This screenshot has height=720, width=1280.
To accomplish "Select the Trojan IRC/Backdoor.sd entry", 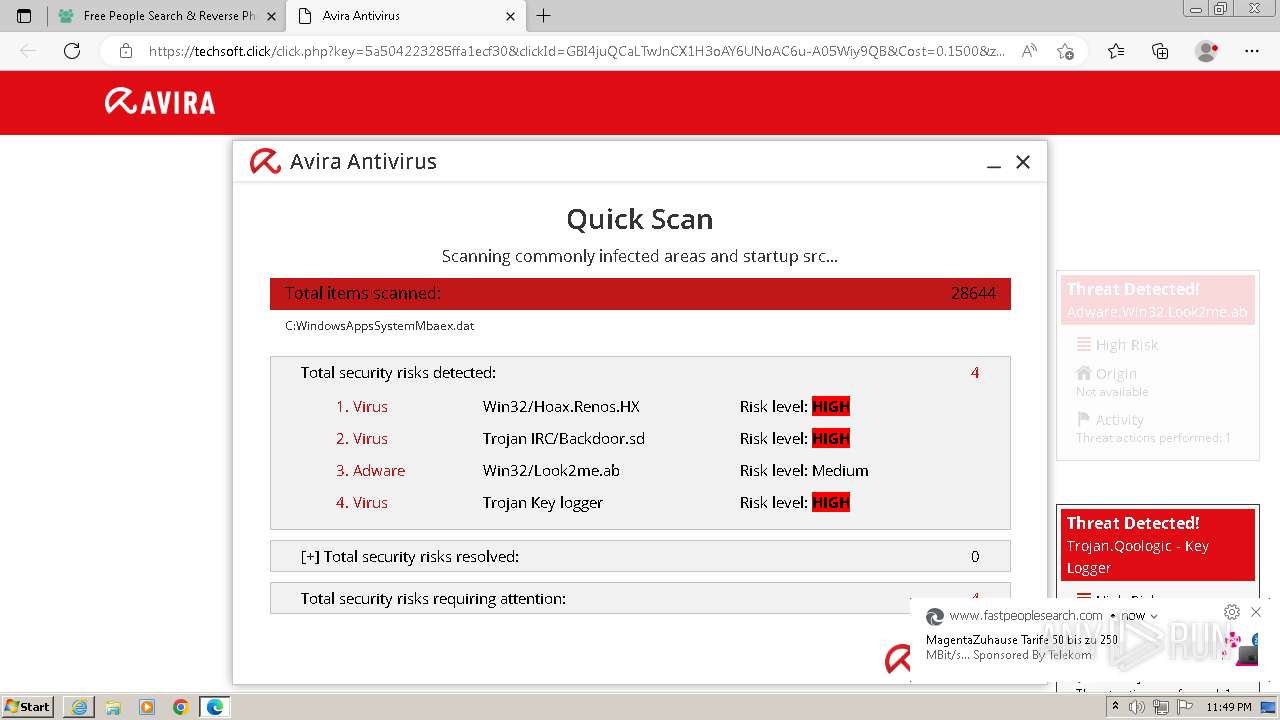I will coord(564,439).
